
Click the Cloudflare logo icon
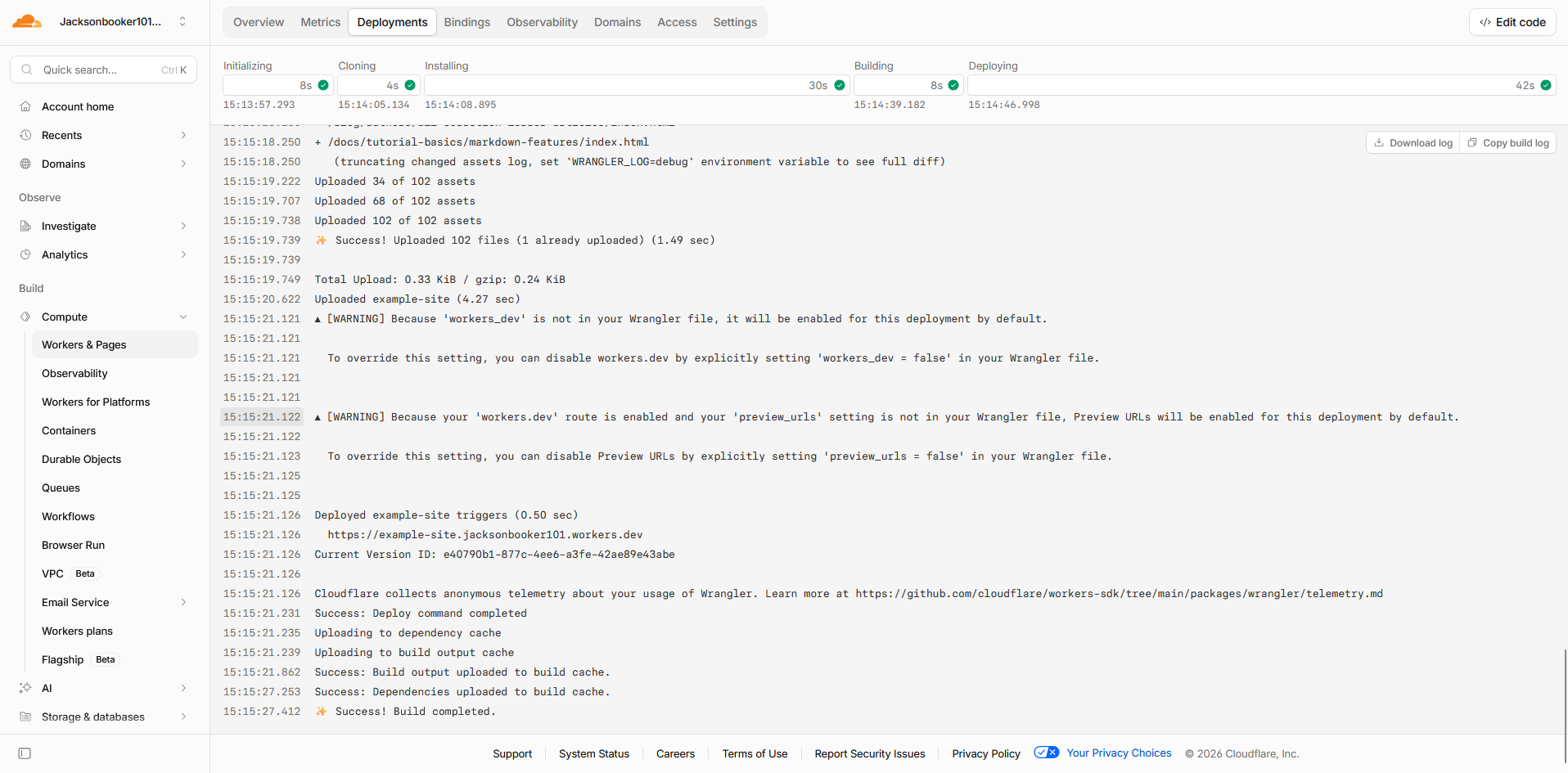(27, 22)
